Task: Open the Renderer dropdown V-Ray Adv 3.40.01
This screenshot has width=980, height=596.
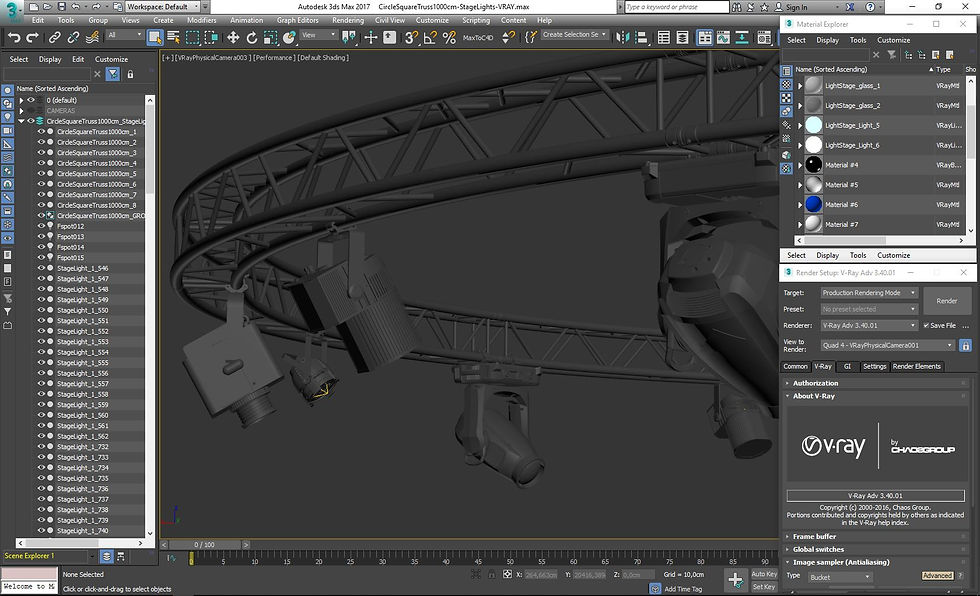Action: coord(868,325)
